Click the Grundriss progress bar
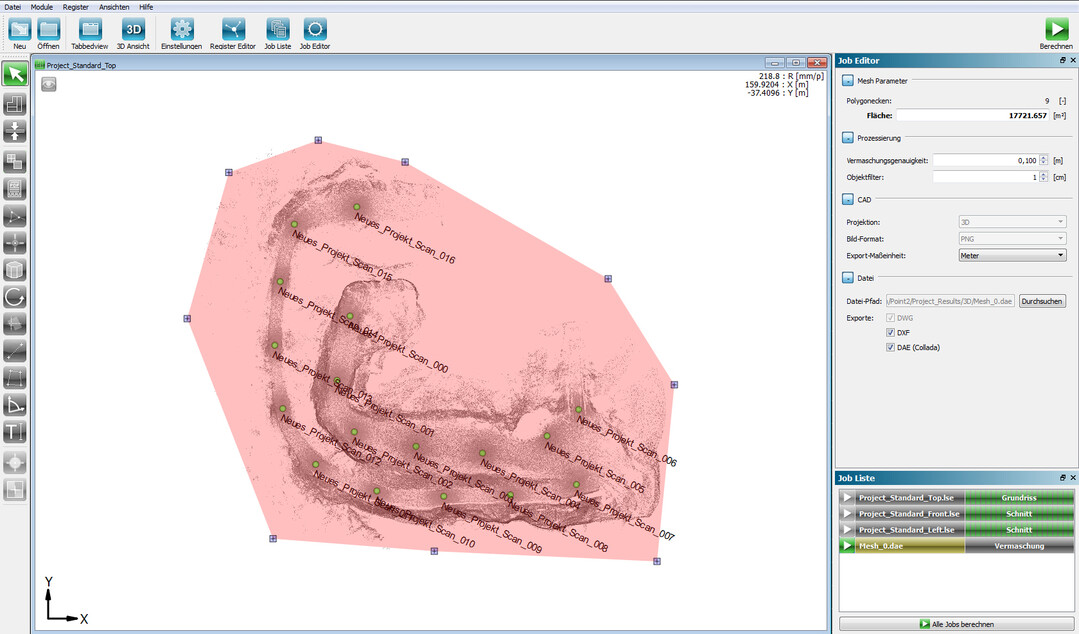The height and width of the screenshot is (634, 1079). click(1019, 498)
